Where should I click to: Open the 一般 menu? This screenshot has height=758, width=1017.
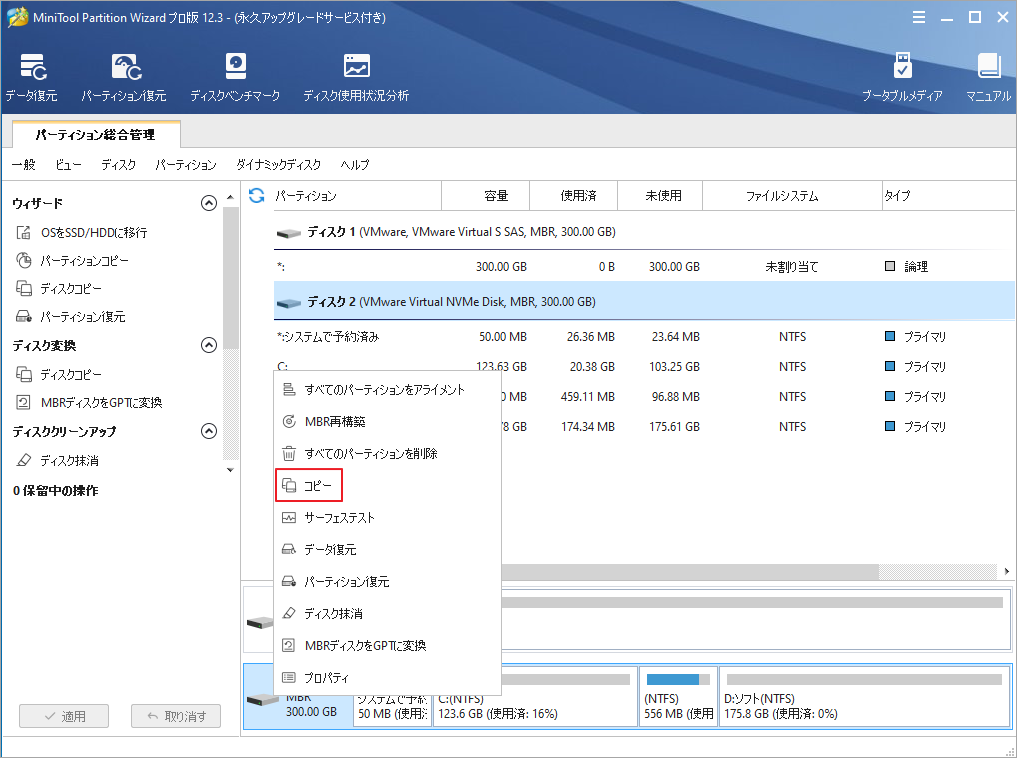tap(24, 165)
